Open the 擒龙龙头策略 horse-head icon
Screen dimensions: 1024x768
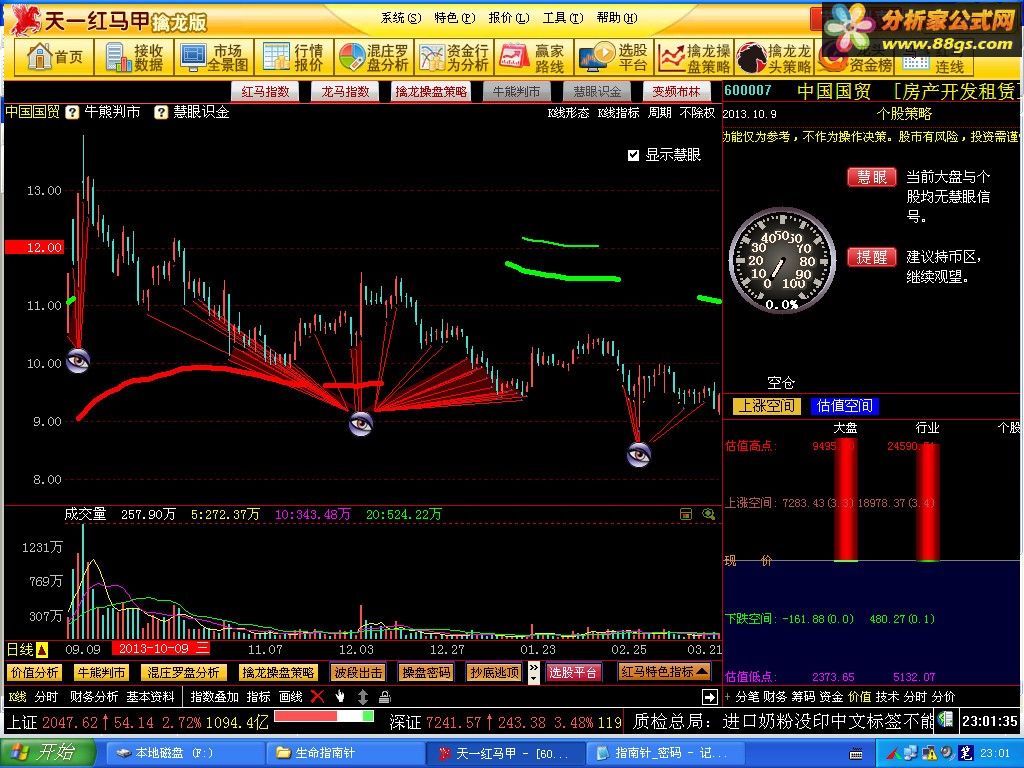point(774,57)
